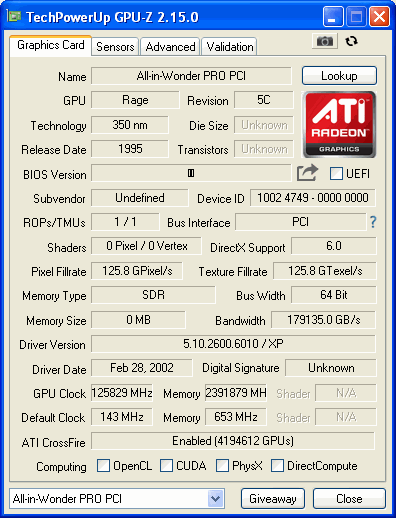Click the Driver Version label

(x=52, y=345)
